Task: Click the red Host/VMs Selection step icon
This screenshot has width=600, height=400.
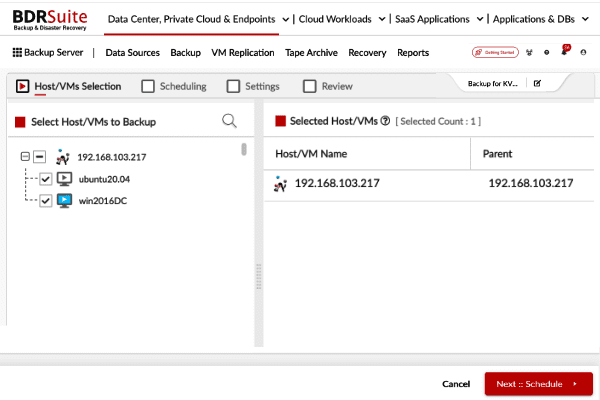Action: pos(22,86)
